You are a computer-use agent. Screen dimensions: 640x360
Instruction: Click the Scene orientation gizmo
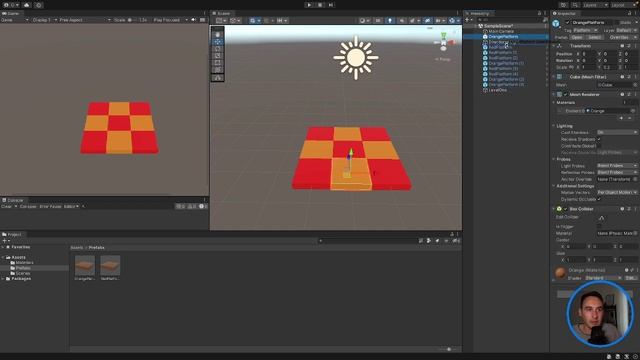coord(444,42)
